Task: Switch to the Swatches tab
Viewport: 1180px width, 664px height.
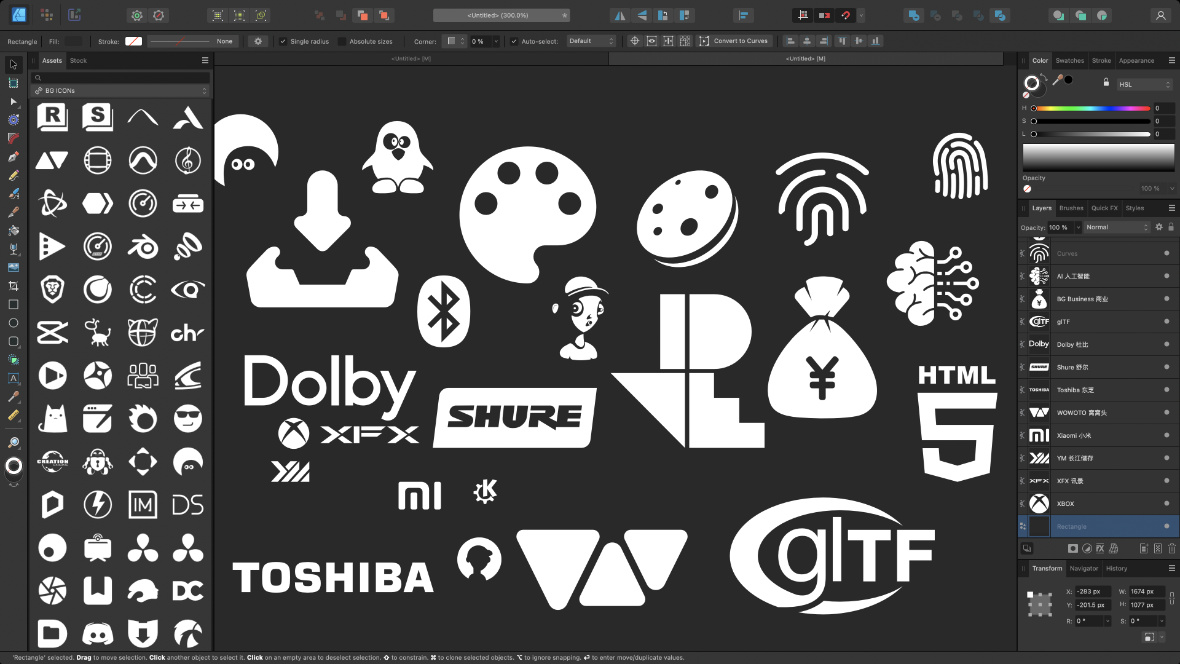Action: pos(1069,61)
